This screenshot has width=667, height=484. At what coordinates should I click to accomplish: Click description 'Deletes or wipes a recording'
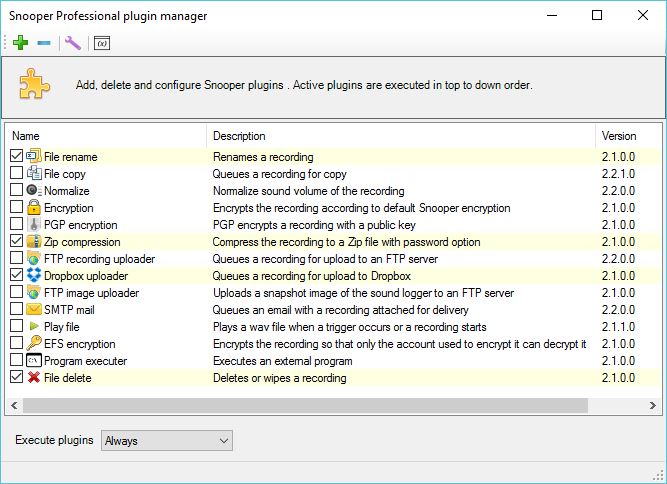279,378
